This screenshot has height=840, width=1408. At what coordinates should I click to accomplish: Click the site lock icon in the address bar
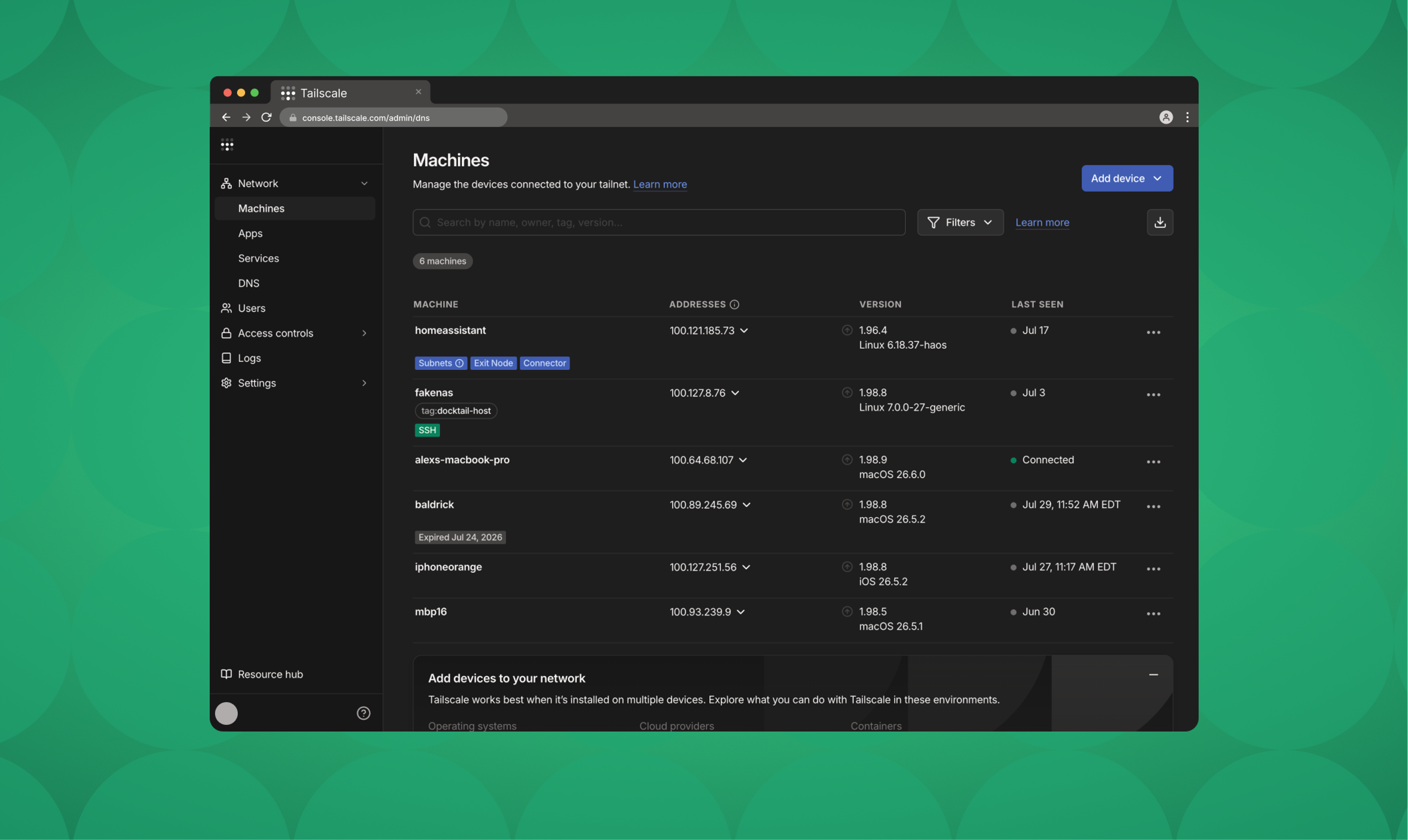click(x=293, y=118)
